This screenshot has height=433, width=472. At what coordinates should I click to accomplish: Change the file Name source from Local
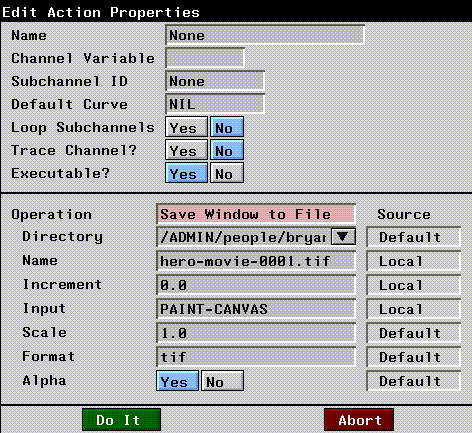pyautogui.click(x=414, y=261)
